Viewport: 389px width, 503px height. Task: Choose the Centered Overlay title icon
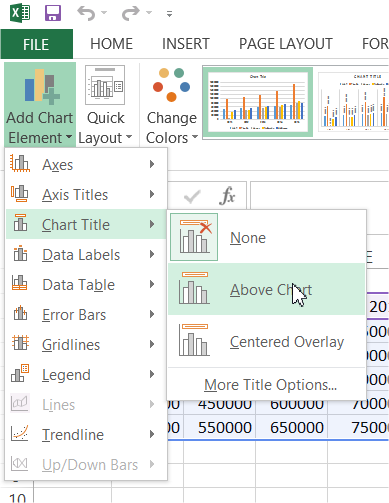(x=194, y=340)
